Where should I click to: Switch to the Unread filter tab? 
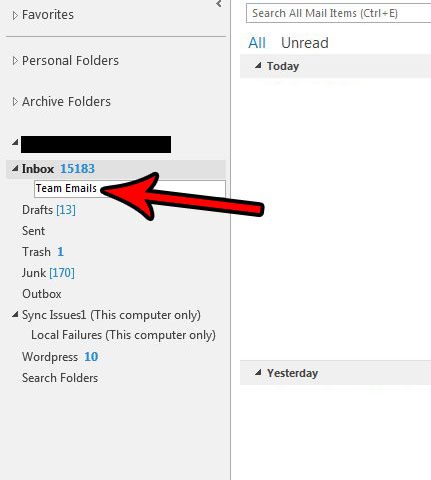pos(305,43)
